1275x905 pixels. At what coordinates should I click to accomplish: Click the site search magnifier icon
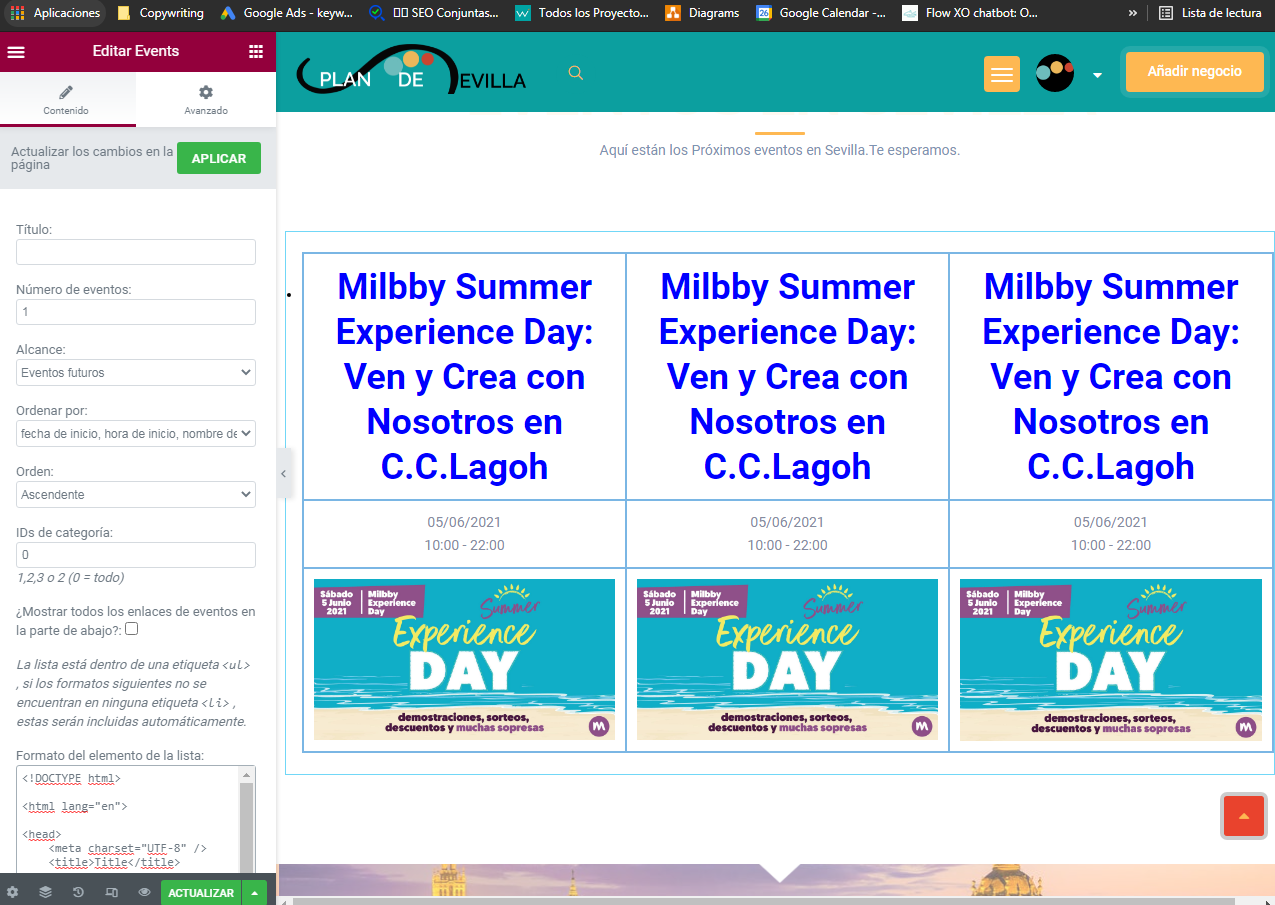pyautogui.click(x=575, y=72)
